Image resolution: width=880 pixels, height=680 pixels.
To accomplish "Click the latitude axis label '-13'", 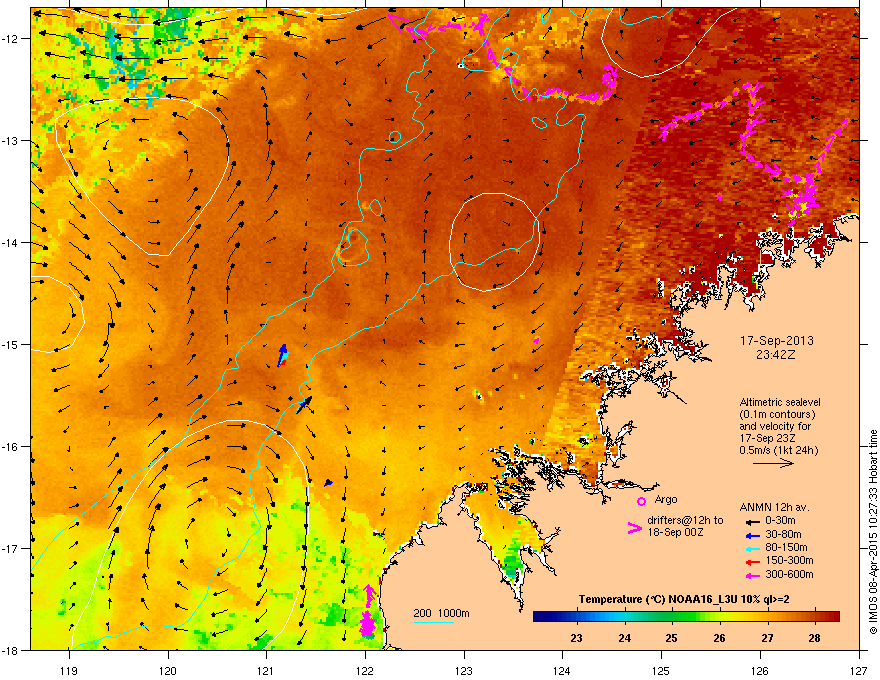I will point(10,140).
